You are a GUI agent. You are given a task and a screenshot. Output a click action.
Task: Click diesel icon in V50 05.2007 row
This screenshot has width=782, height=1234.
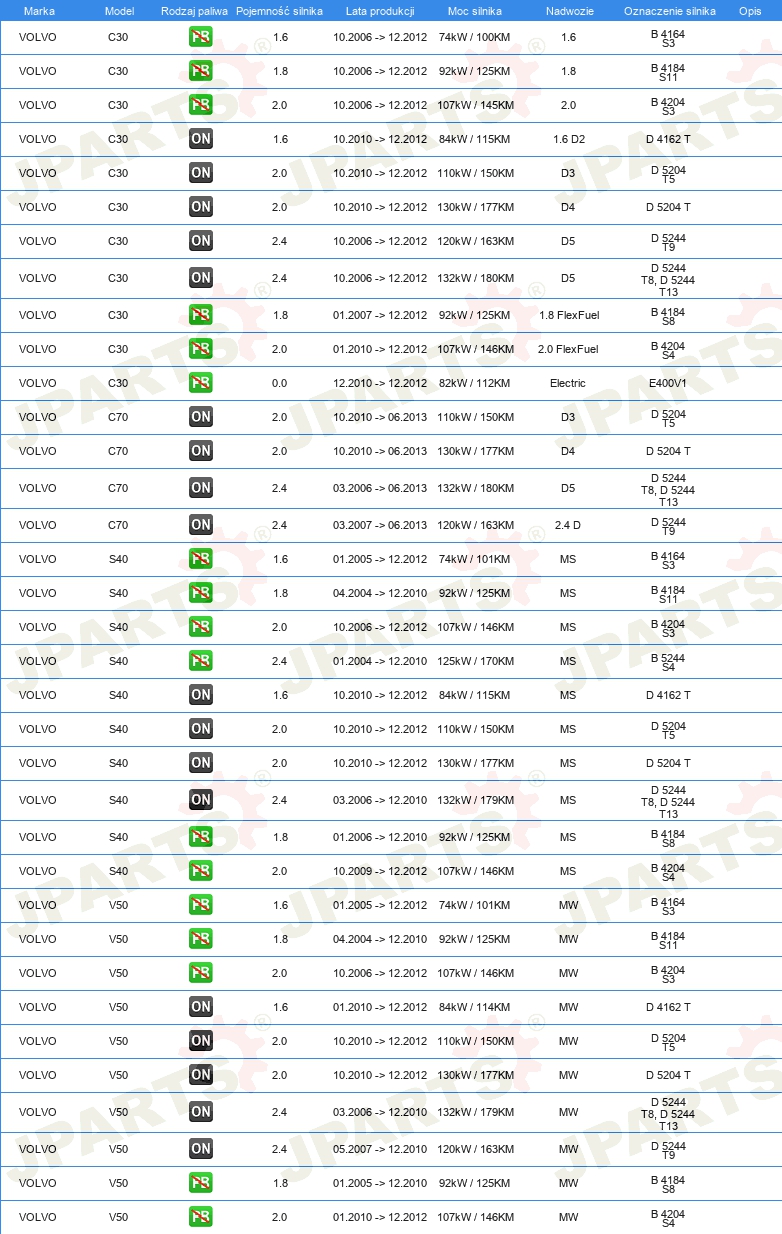(201, 1149)
